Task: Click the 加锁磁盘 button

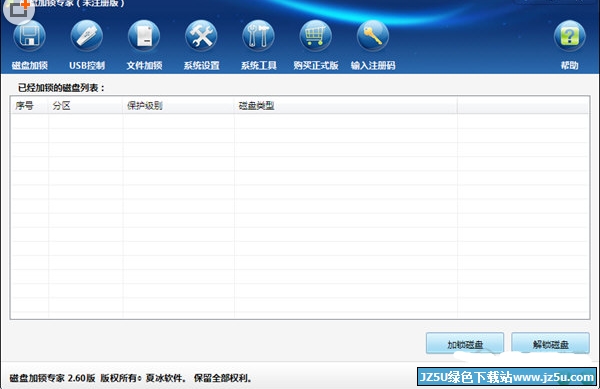Action: pos(465,344)
